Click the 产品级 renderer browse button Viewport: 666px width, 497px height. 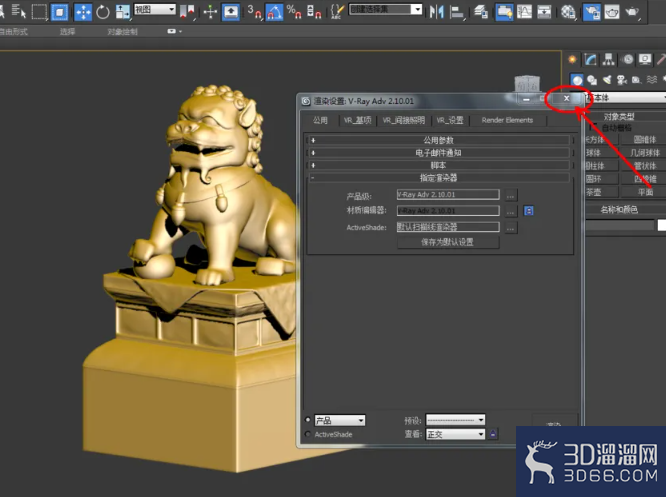(511, 195)
